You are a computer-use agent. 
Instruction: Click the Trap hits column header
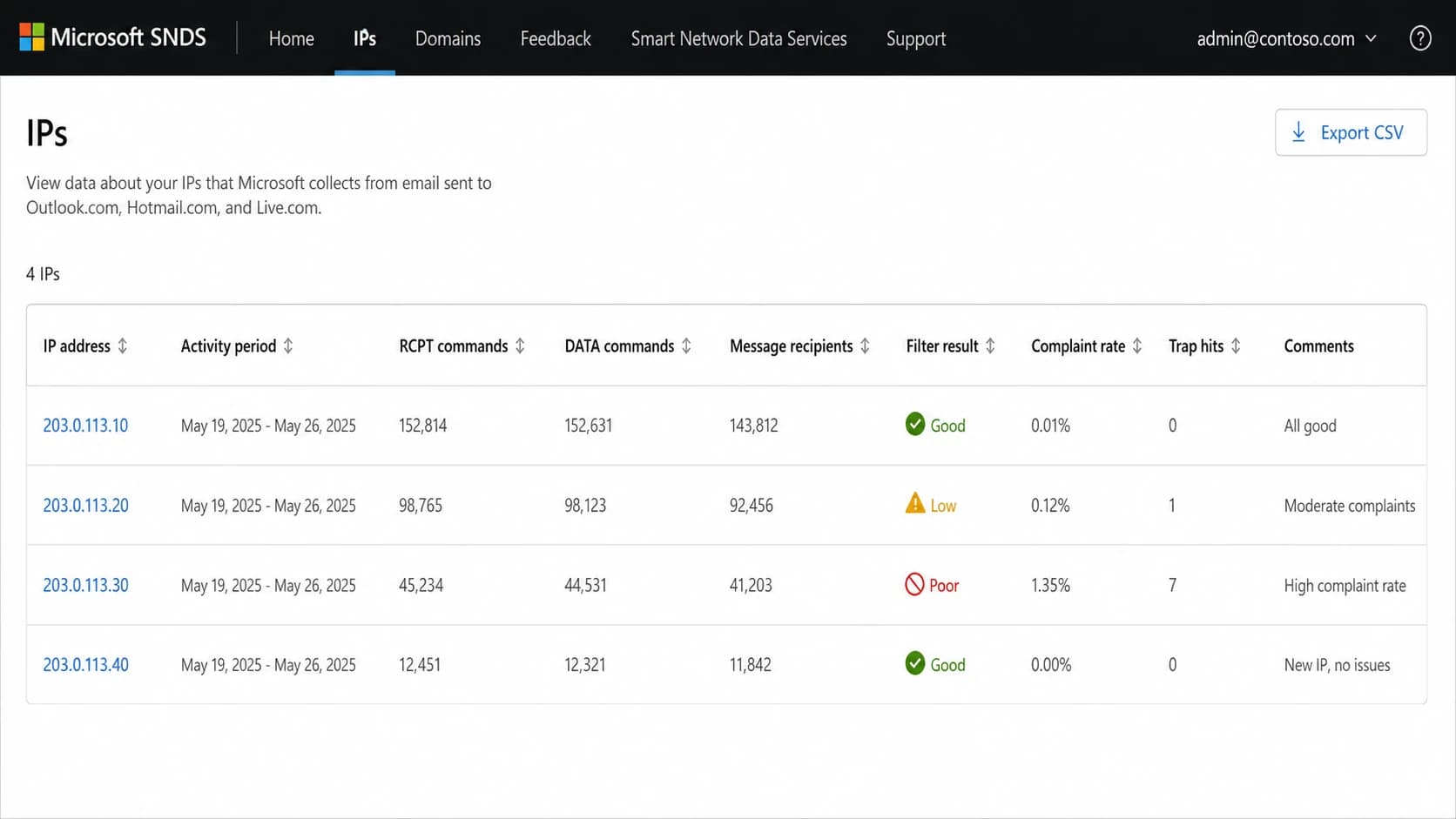click(x=1196, y=346)
